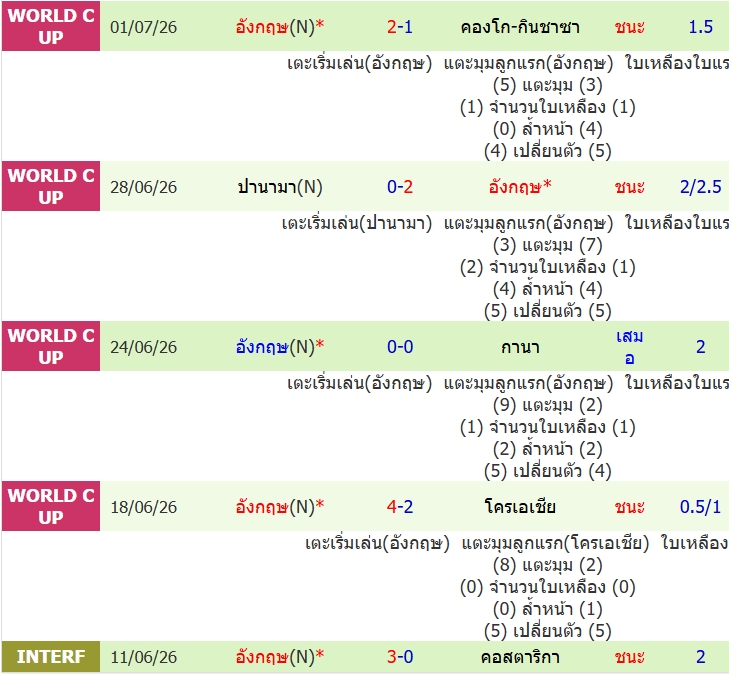Click the กานา team name
The image size is (729, 674).
520,347
